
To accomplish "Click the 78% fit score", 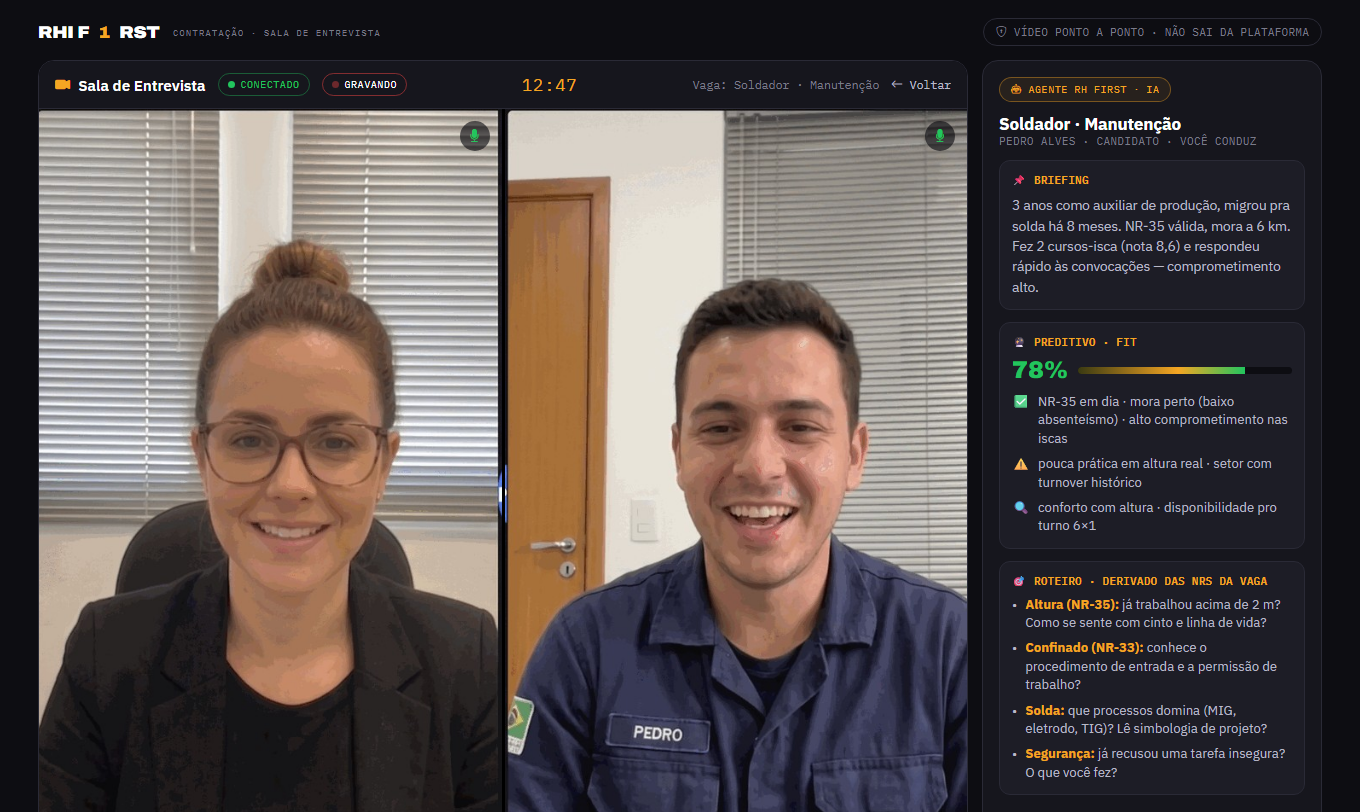I will click(1040, 370).
